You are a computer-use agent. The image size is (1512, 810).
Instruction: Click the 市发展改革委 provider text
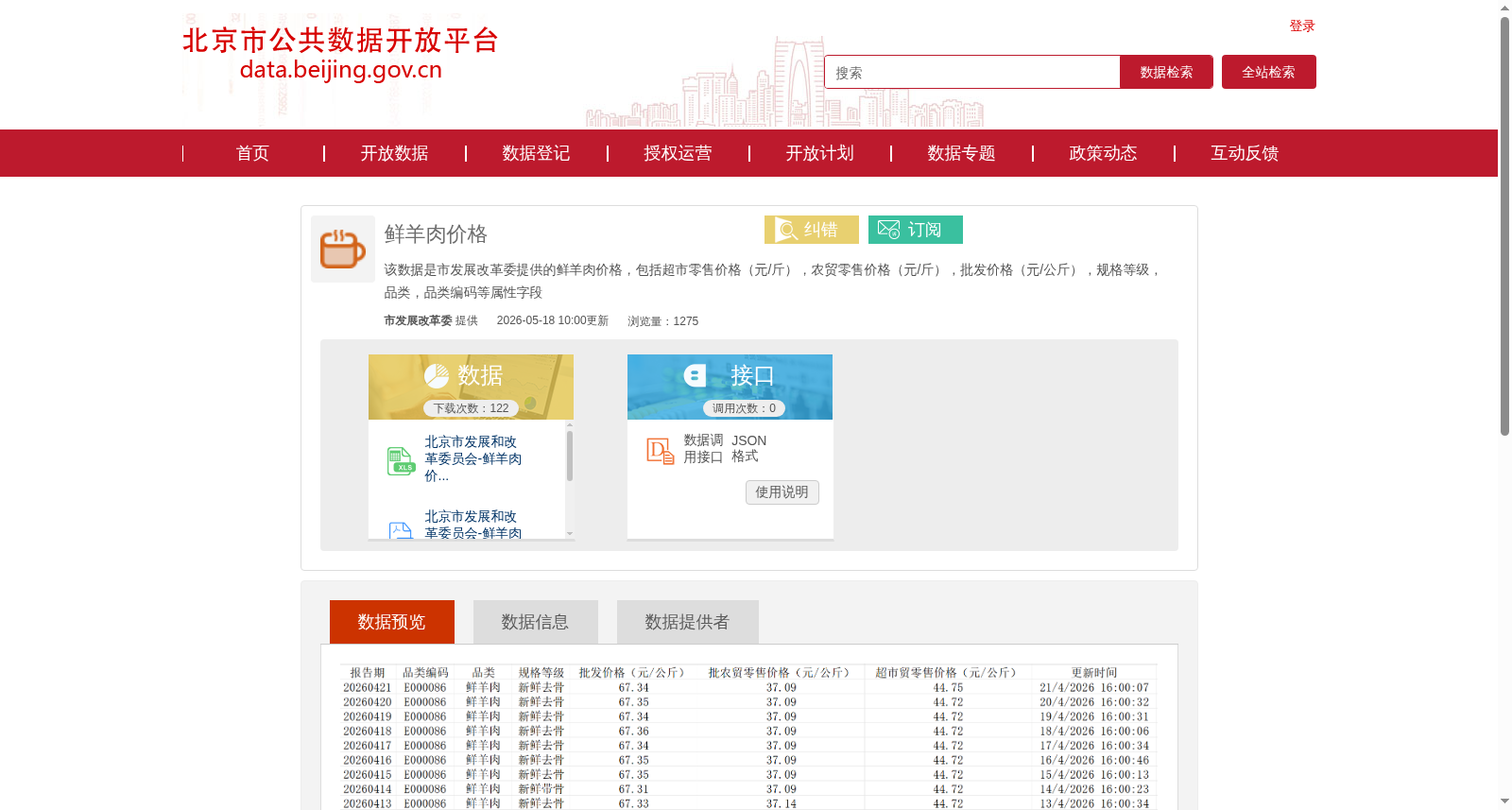click(x=418, y=321)
